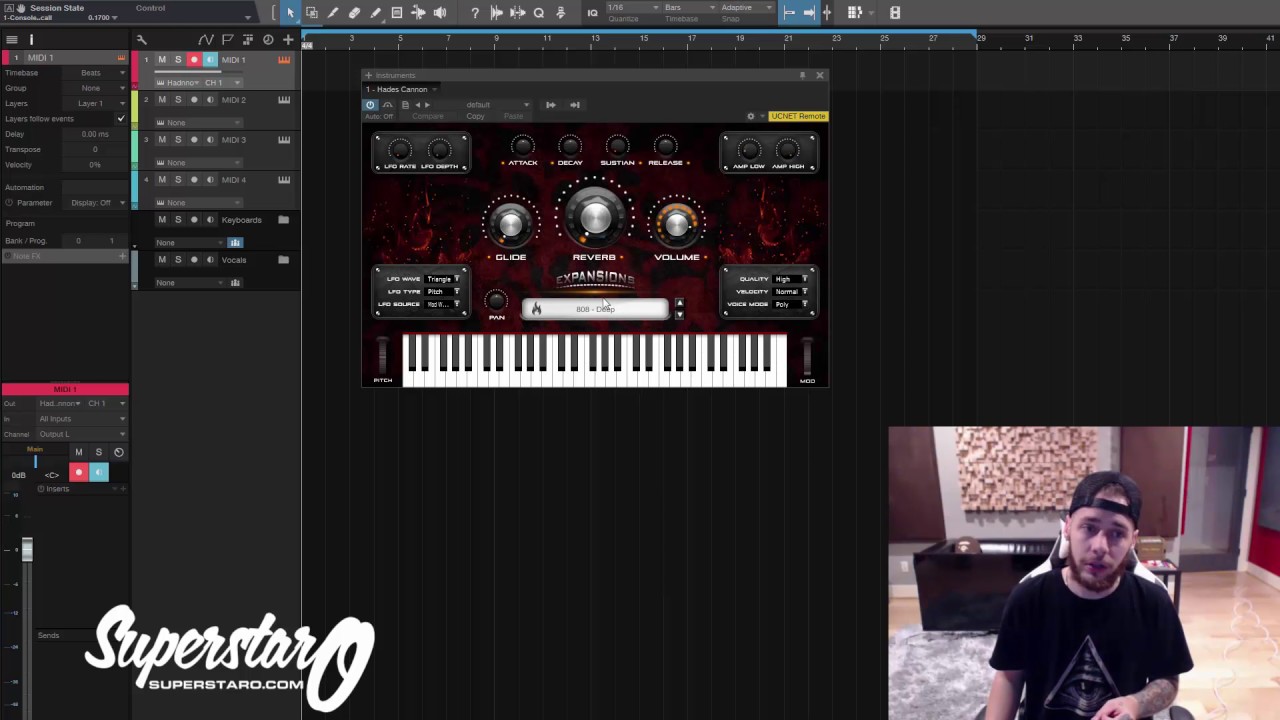Click the flame icon in the preset display
Screen dimensions: 1280x720
pyautogui.click(x=536, y=309)
